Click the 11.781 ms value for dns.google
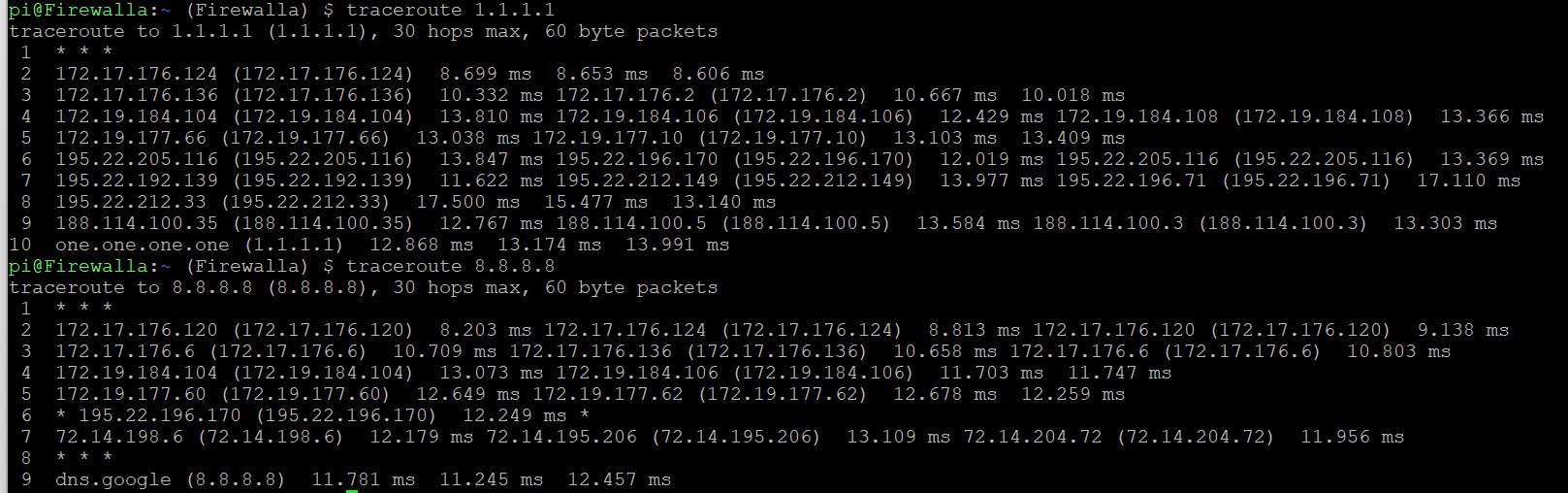1568x493 pixels. tap(364, 479)
